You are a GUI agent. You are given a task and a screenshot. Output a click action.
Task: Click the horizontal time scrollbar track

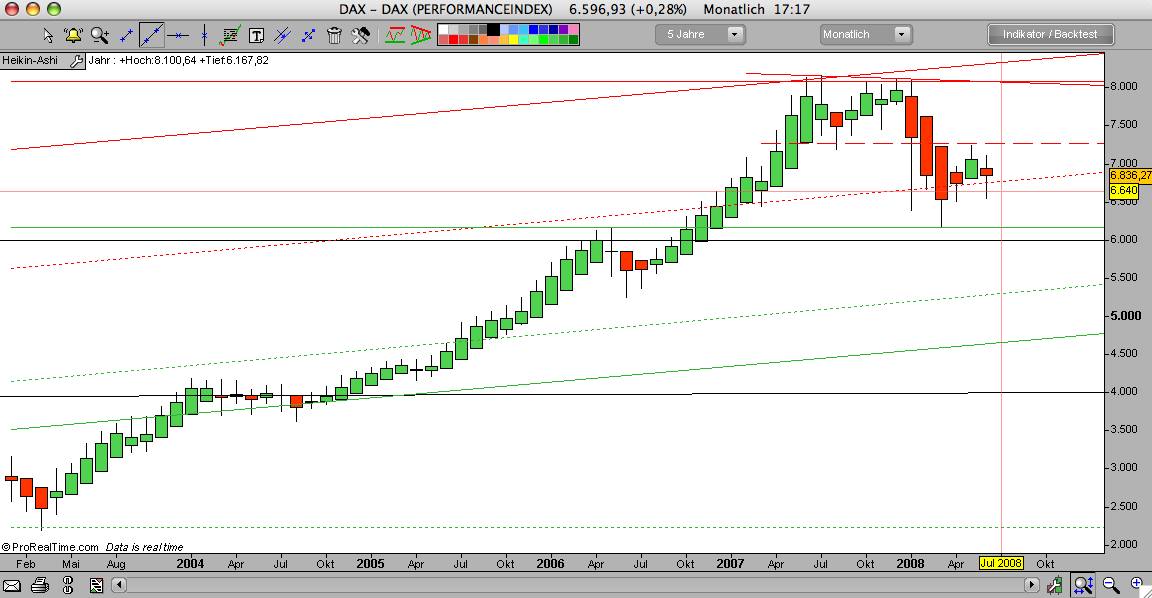point(575,586)
